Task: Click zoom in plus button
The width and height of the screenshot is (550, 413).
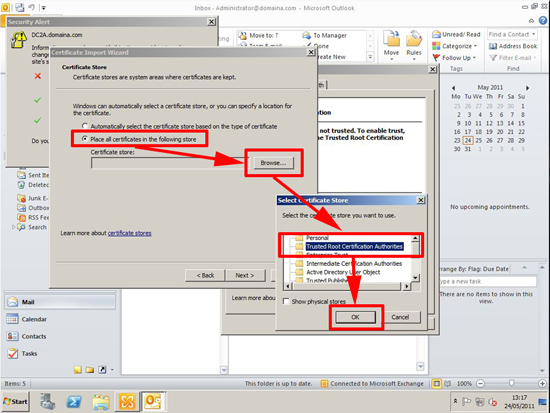Action: point(542,384)
